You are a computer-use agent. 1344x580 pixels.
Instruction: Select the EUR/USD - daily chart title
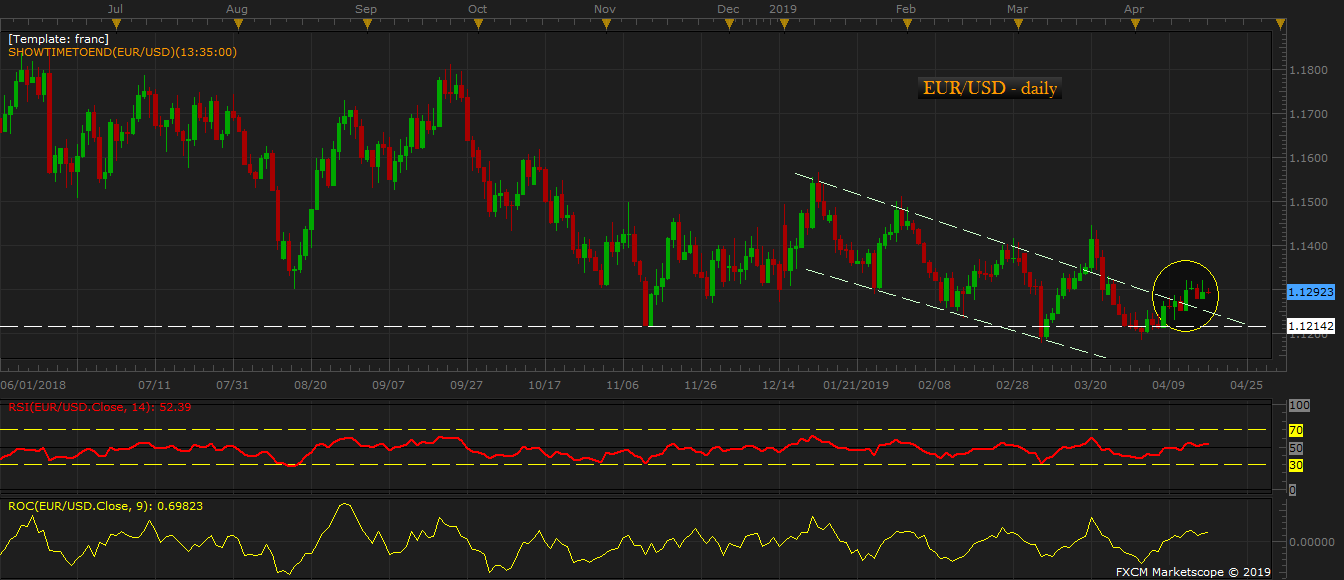[x=989, y=88]
